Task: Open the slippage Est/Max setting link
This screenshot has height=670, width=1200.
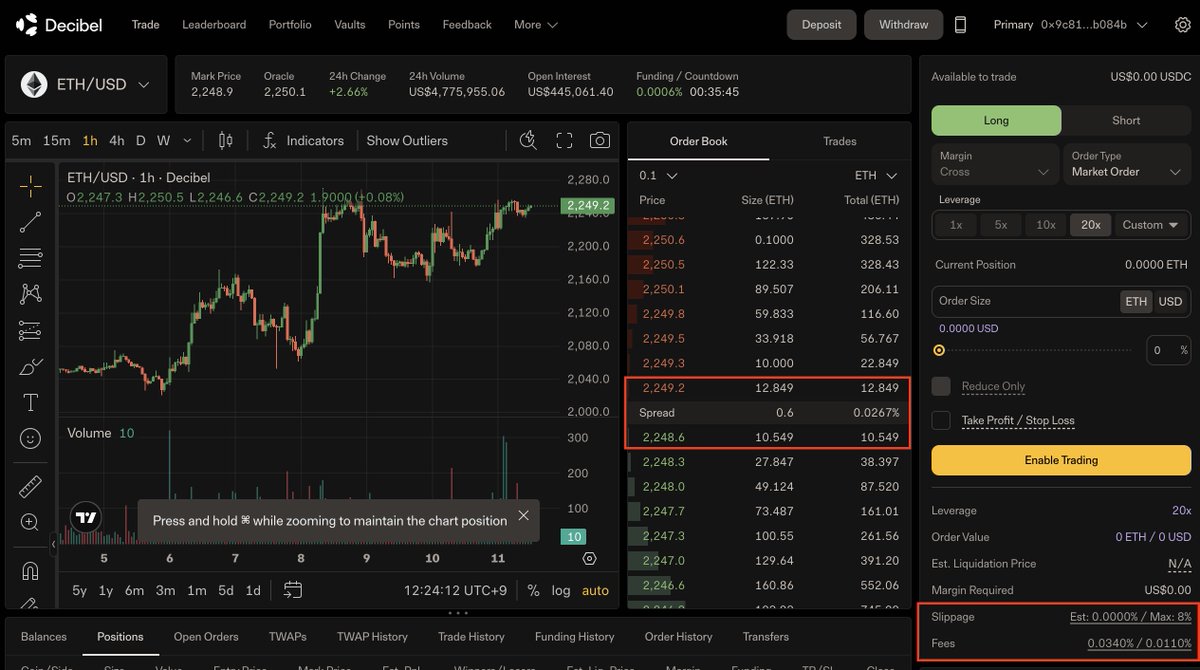Action: 1131,617
